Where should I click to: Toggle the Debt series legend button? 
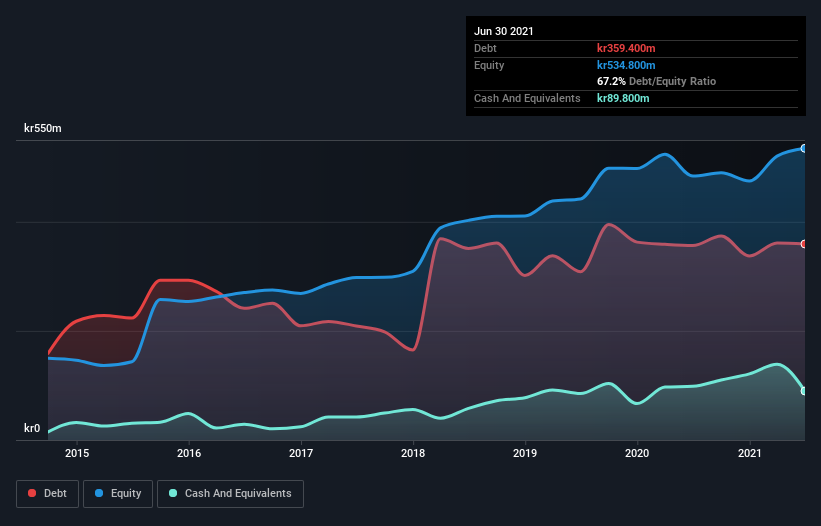coord(48,494)
